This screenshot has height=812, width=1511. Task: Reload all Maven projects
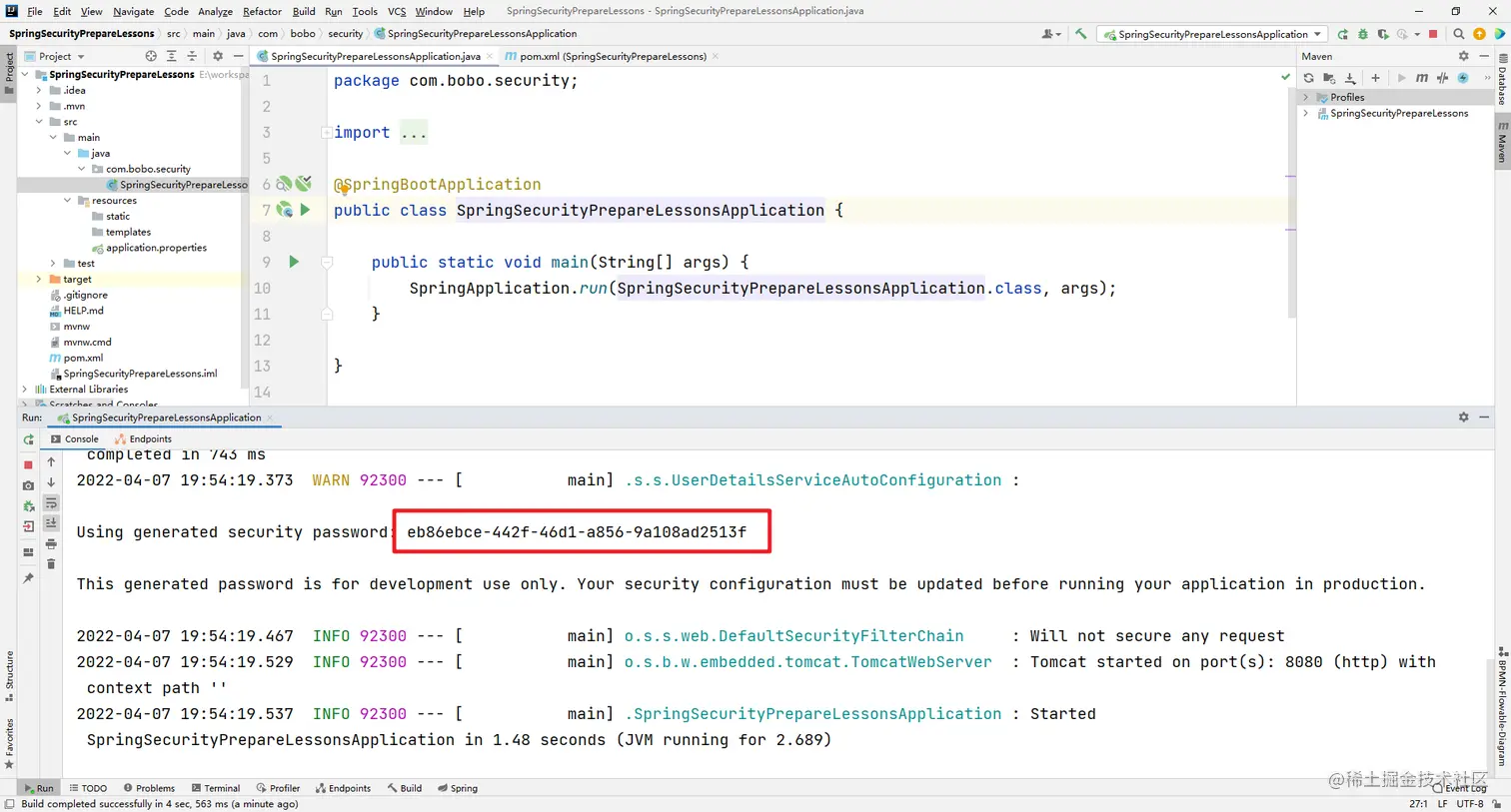coord(1309,78)
